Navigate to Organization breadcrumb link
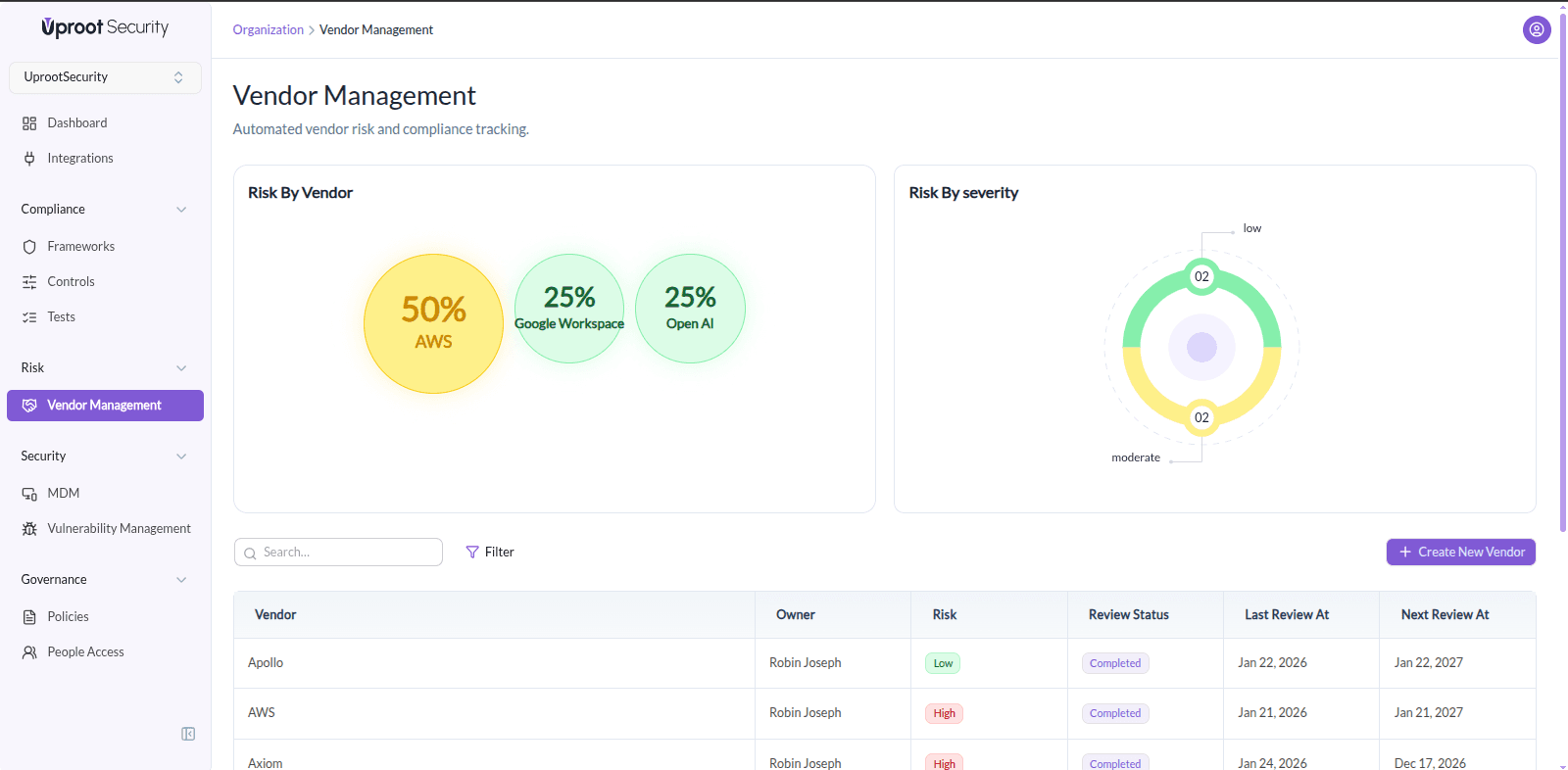This screenshot has height=770, width=1568. coord(268,30)
